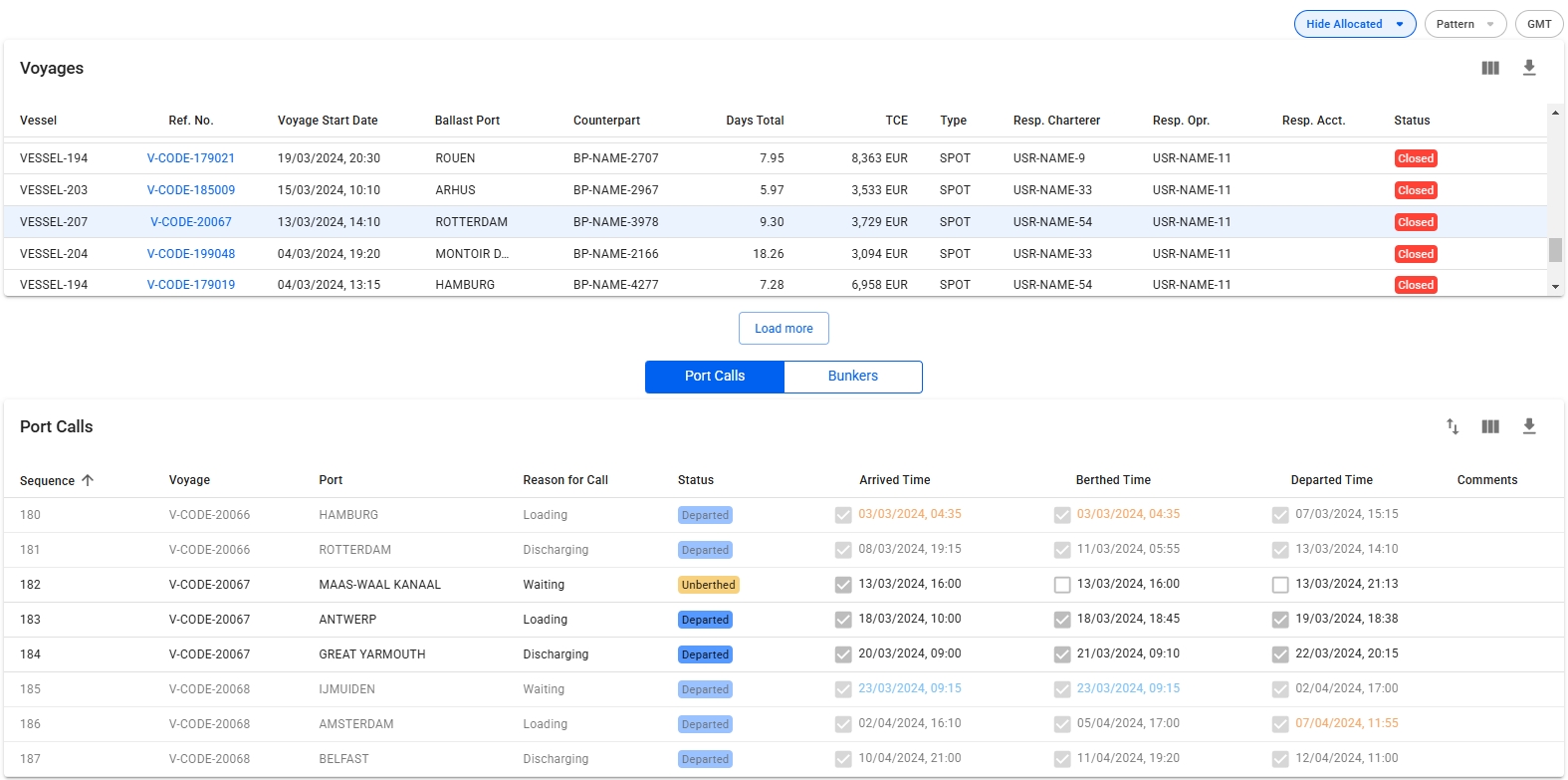Click sort icon in Port Calls header
The image size is (1568, 780).
pos(1453,426)
